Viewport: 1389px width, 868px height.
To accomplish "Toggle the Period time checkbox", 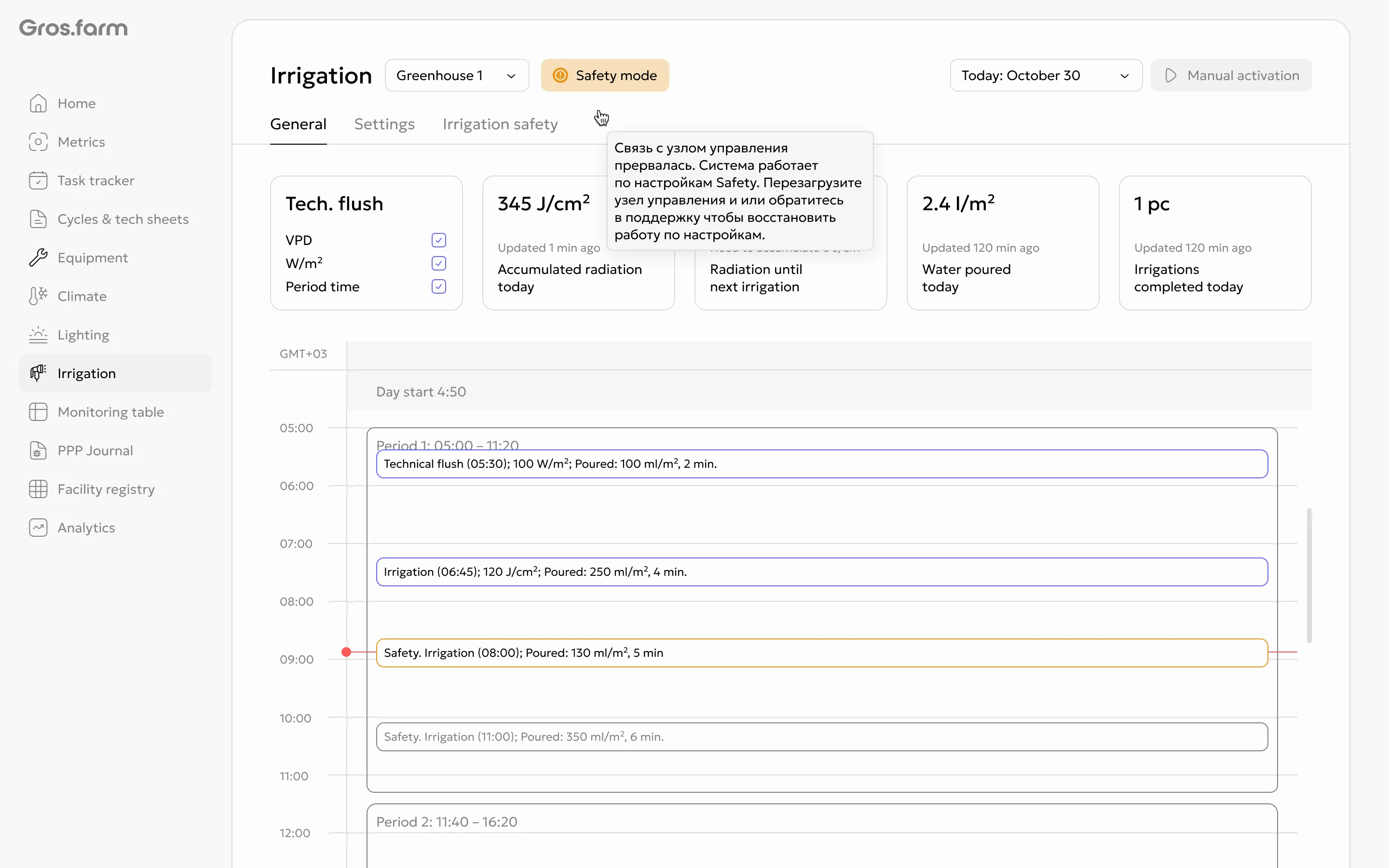I will (x=438, y=286).
